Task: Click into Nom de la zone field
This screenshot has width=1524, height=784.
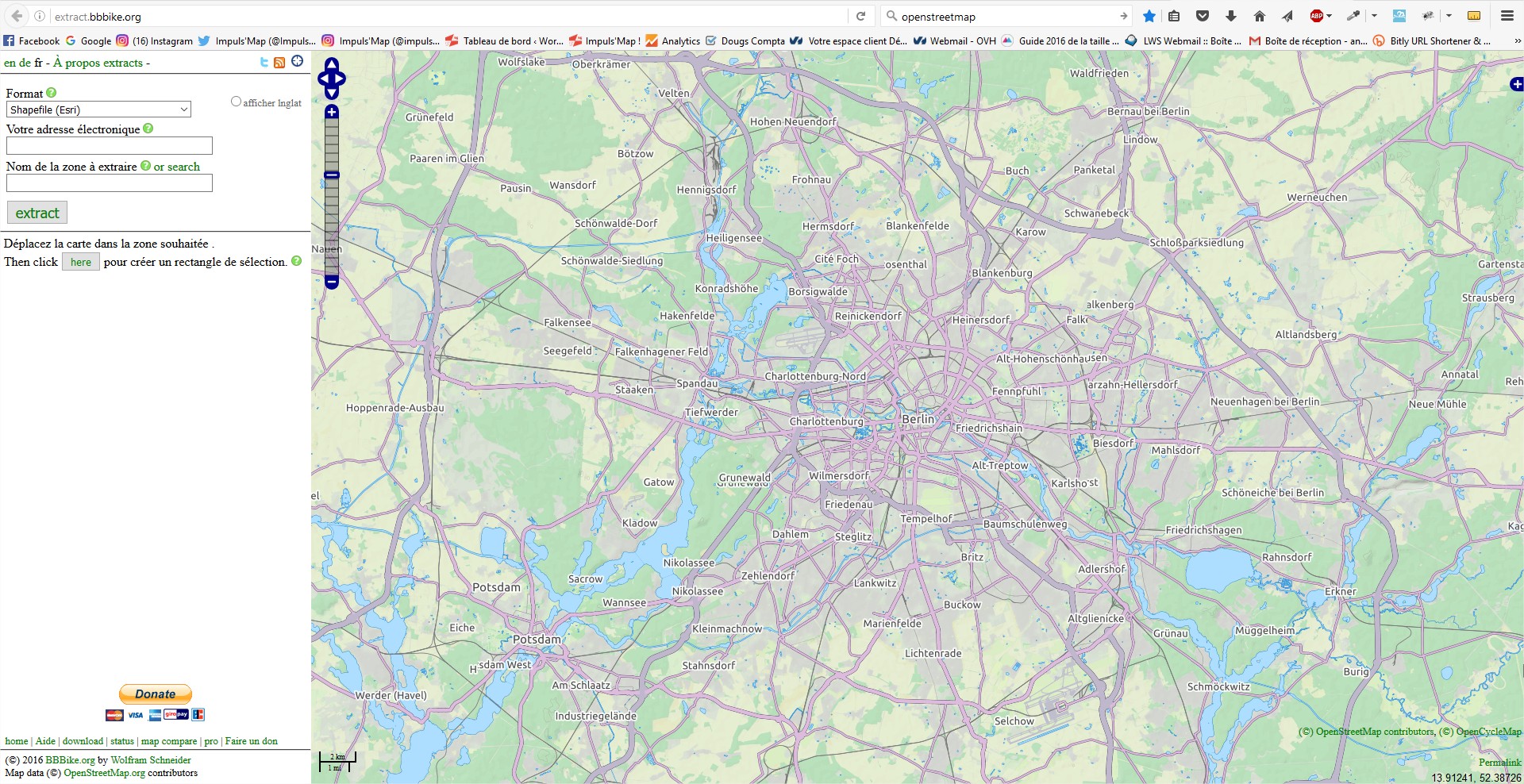Action: (110, 183)
